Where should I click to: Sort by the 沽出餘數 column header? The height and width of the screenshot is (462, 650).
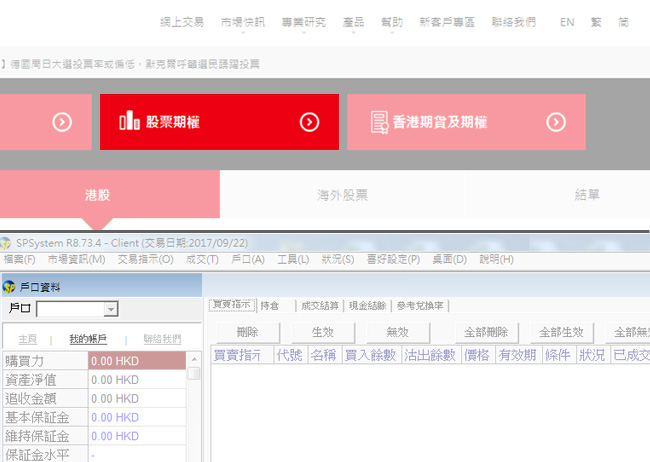pos(431,355)
